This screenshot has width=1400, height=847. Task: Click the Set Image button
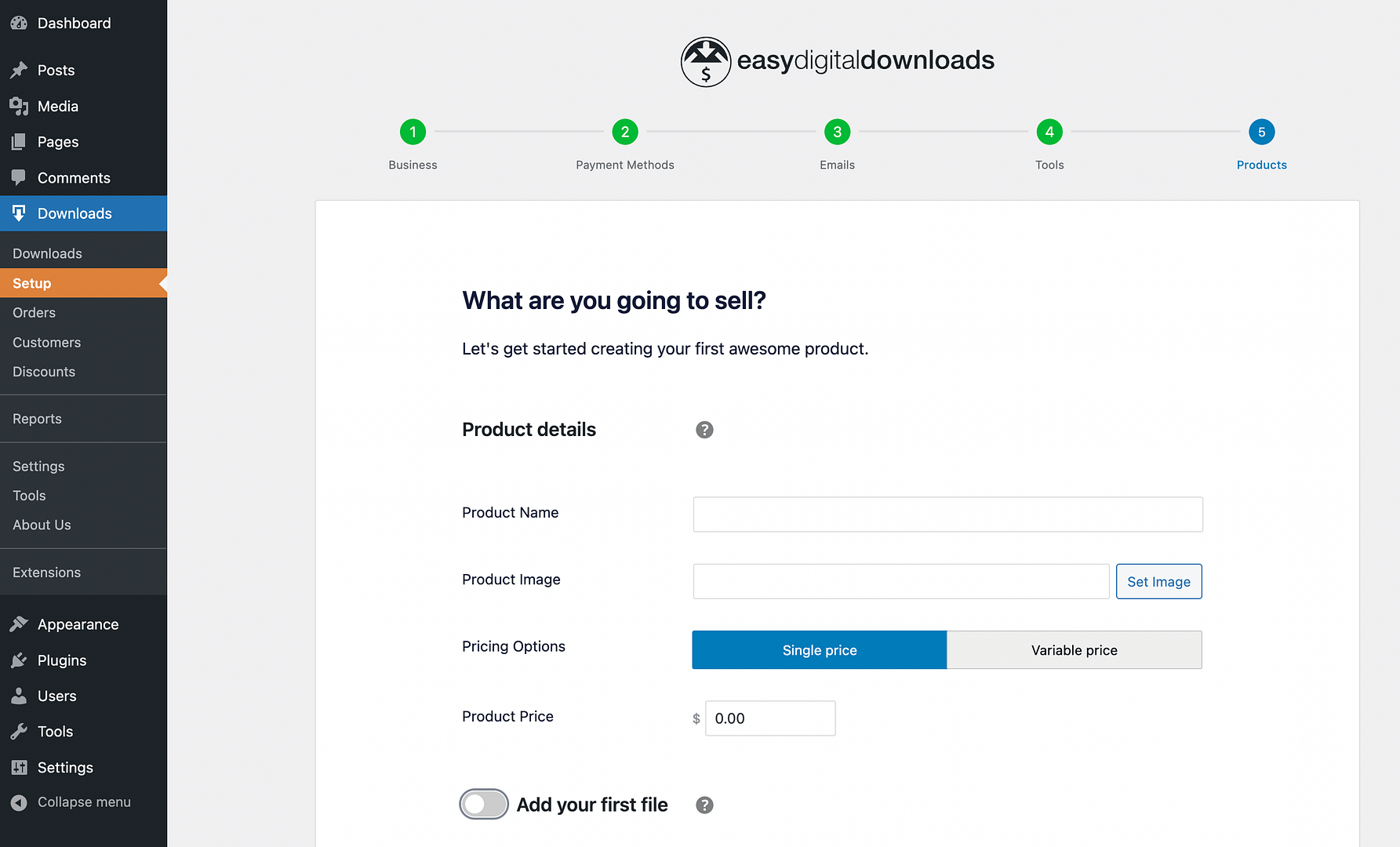[x=1158, y=581]
